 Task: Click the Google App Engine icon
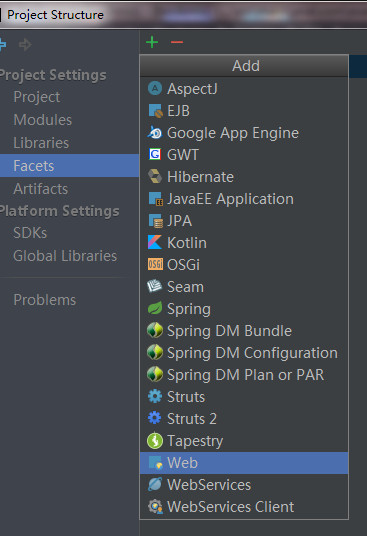155,133
